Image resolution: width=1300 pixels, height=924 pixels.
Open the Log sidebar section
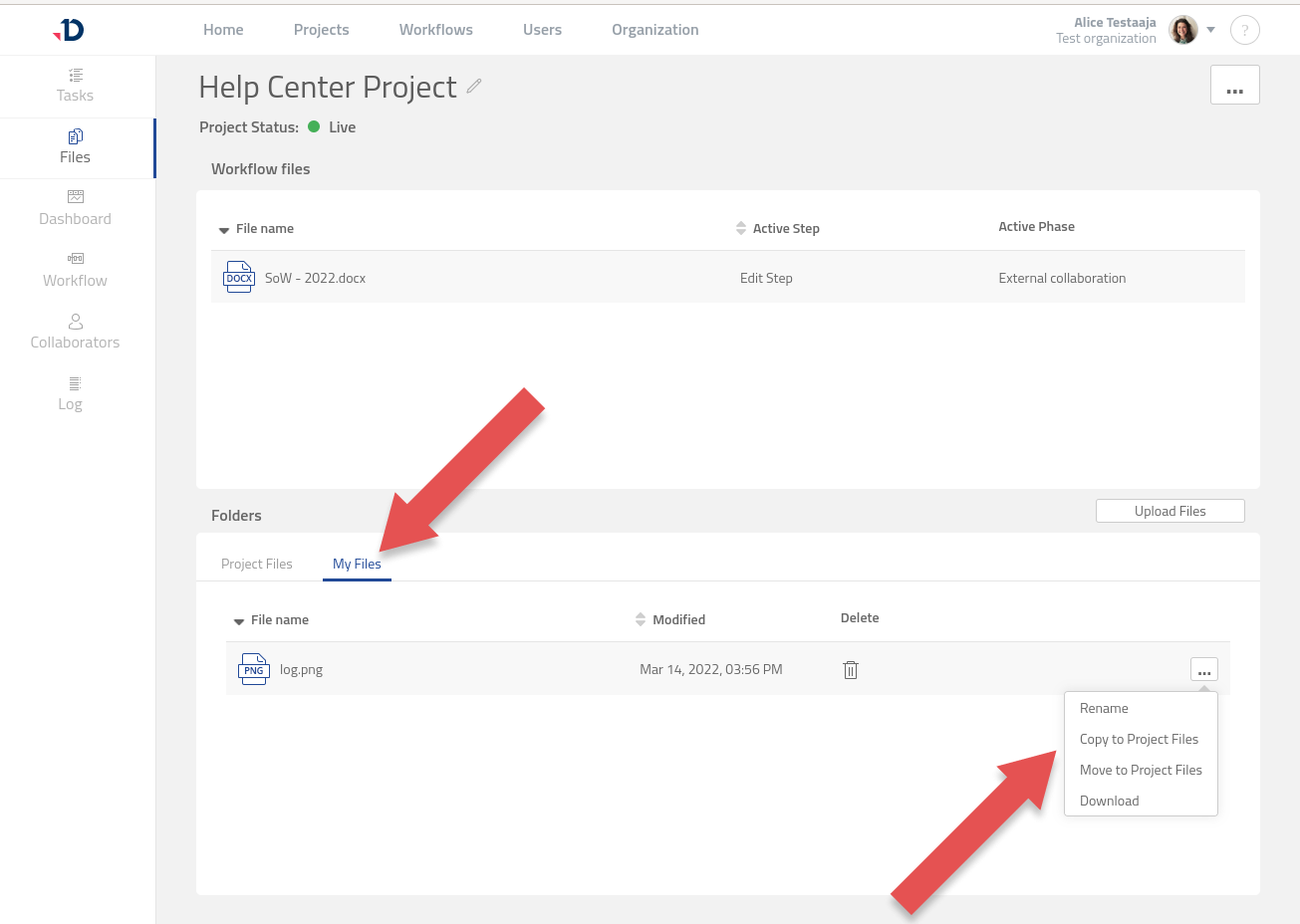pyautogui.click(x=71, y=394)
